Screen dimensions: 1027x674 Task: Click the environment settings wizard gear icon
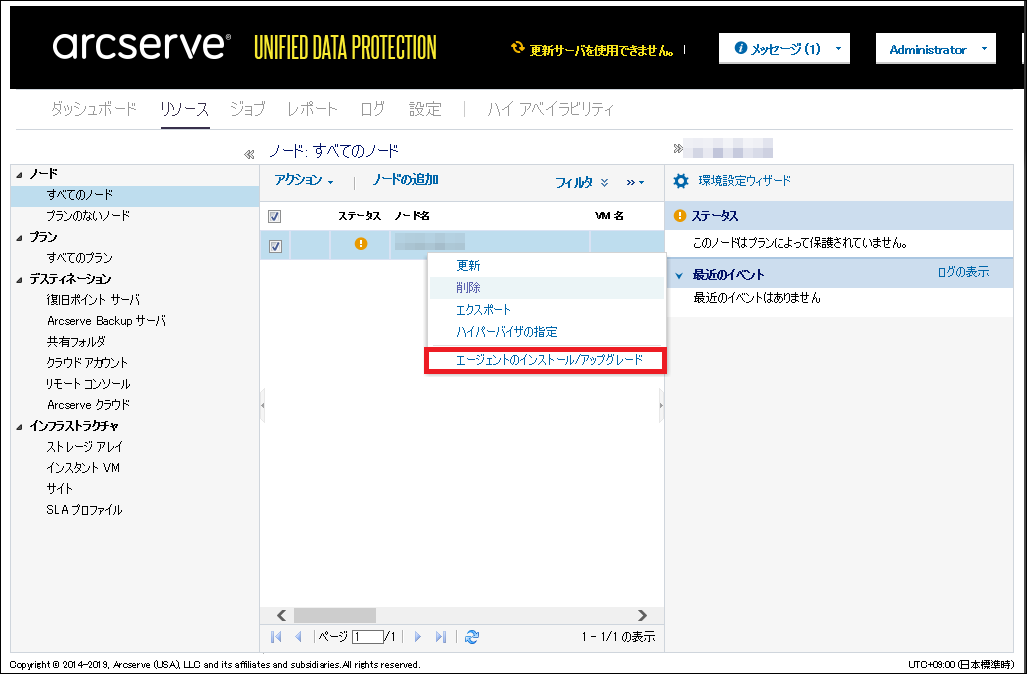click(x=681, y=181)
